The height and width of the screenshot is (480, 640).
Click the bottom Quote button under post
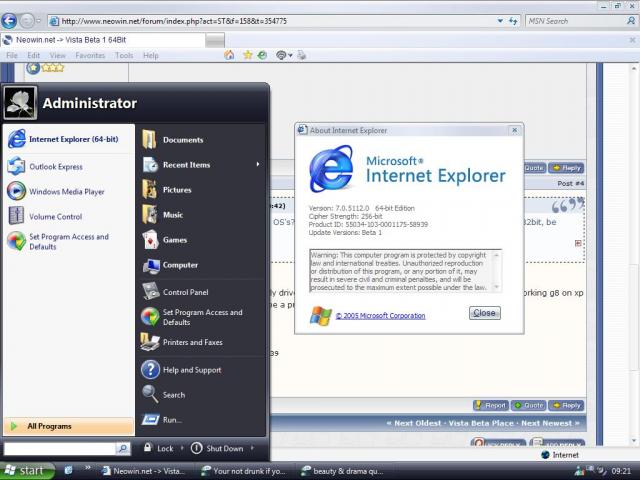point(529,405)
